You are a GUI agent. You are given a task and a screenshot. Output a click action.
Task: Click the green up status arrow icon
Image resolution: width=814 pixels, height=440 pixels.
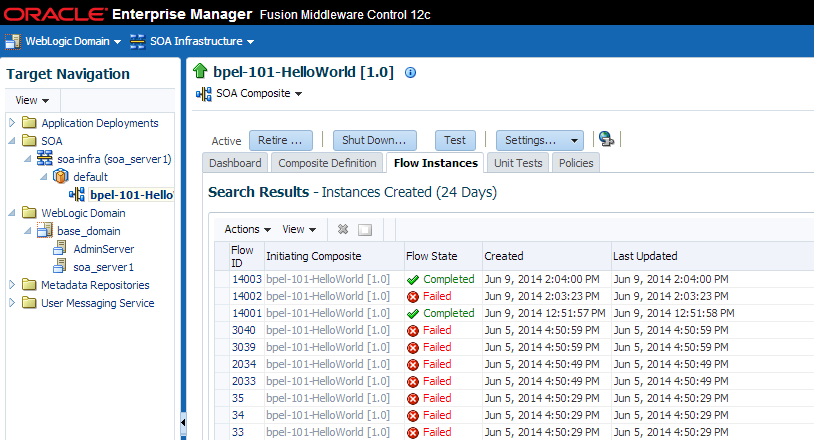click(x=200, y=71)
